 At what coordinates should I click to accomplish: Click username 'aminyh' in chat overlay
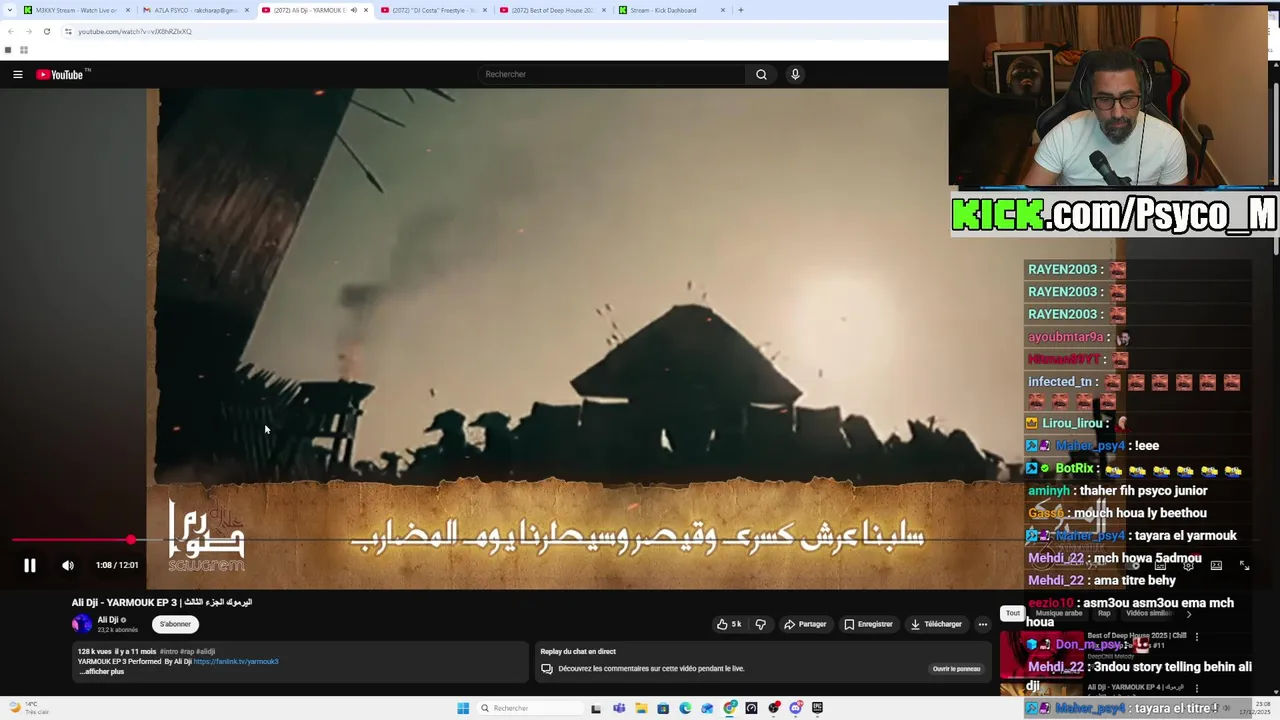tap(1049, 491)
